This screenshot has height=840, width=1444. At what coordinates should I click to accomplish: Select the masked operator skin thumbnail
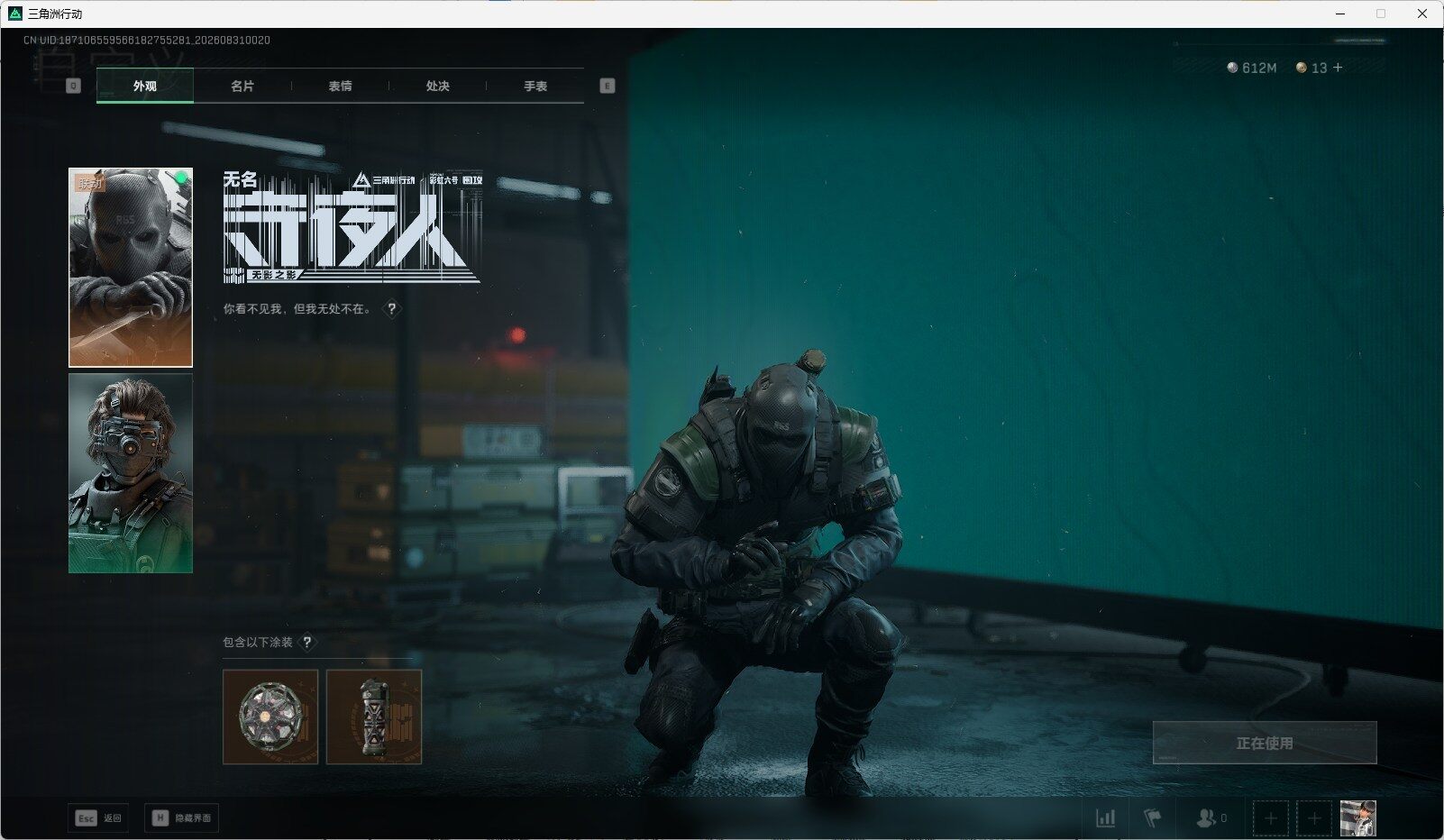pyautogui.click(x=131, y=268)
